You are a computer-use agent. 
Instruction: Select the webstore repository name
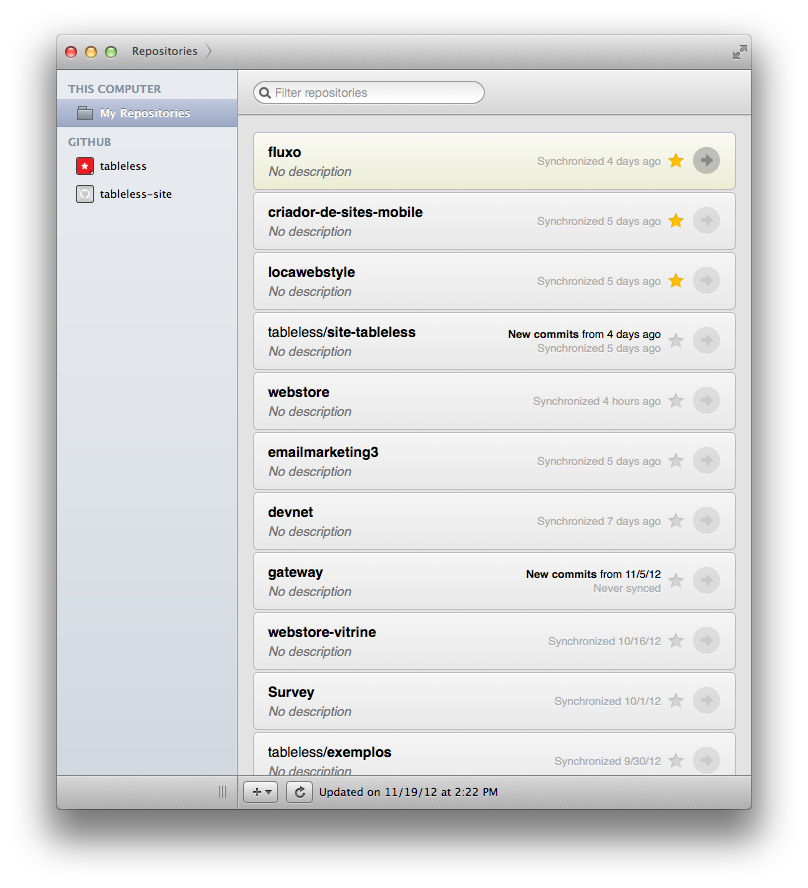(x=298, y=392)
